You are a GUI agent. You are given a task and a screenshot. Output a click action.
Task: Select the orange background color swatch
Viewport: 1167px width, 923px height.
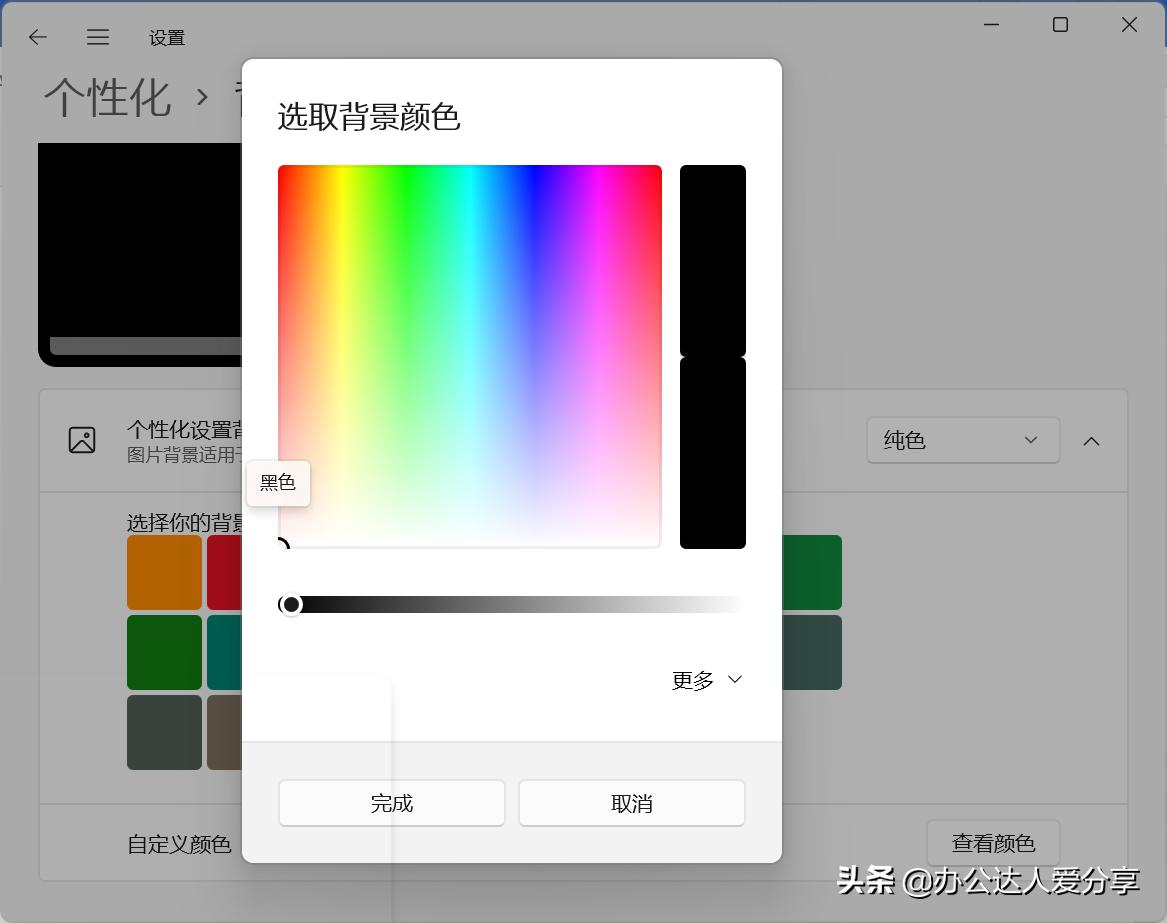tap(164, 572)
